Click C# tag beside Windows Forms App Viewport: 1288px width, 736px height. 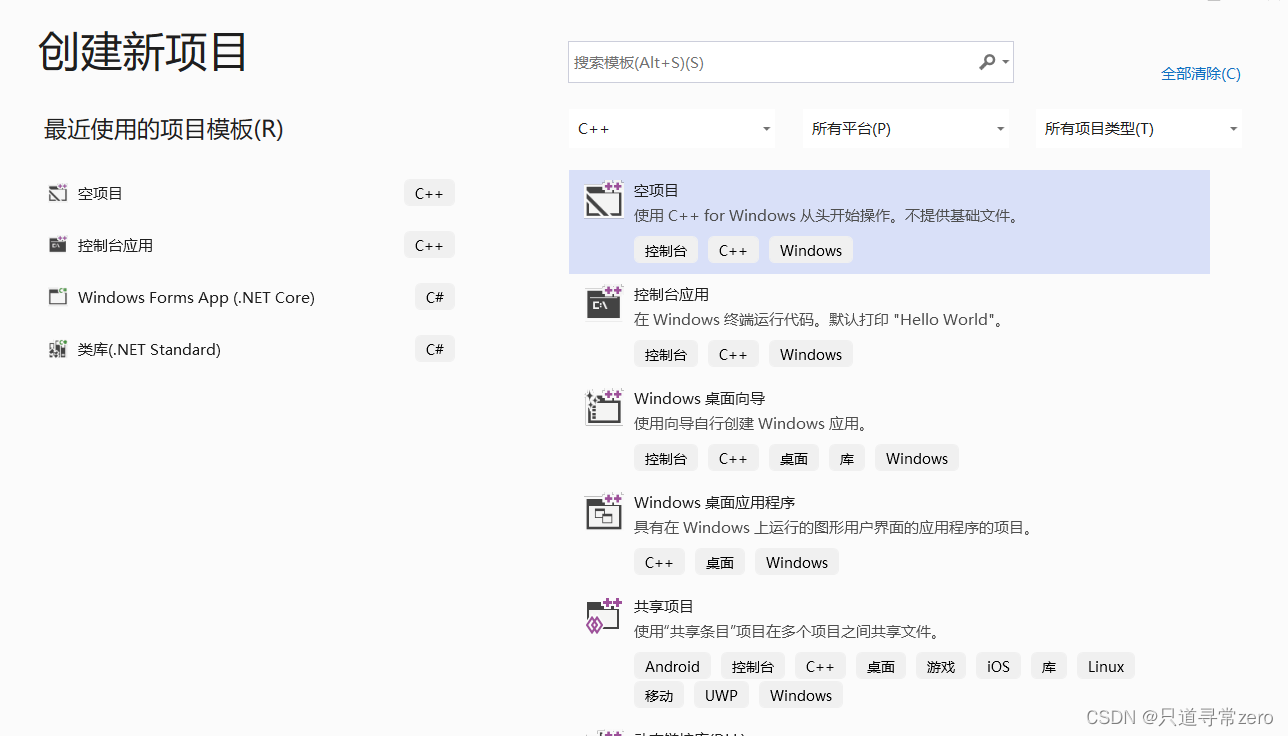435,297
